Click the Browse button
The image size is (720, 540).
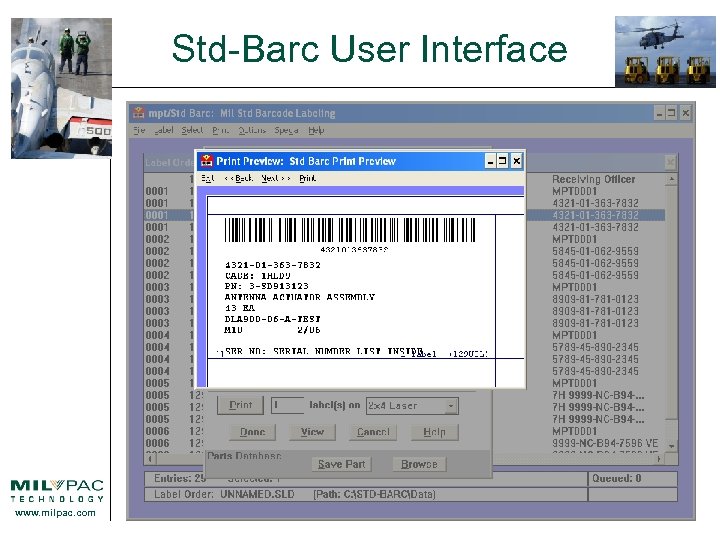(x=419, y=464)
